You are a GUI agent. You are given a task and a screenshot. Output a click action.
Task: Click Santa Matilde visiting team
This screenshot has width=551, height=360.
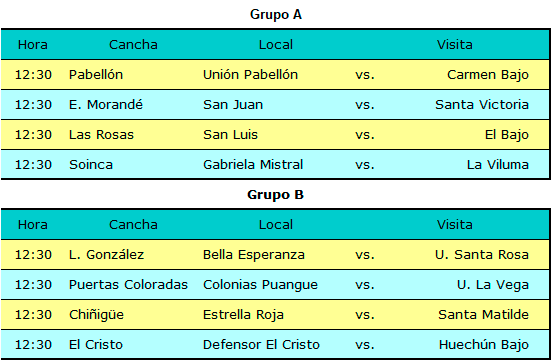483,315
